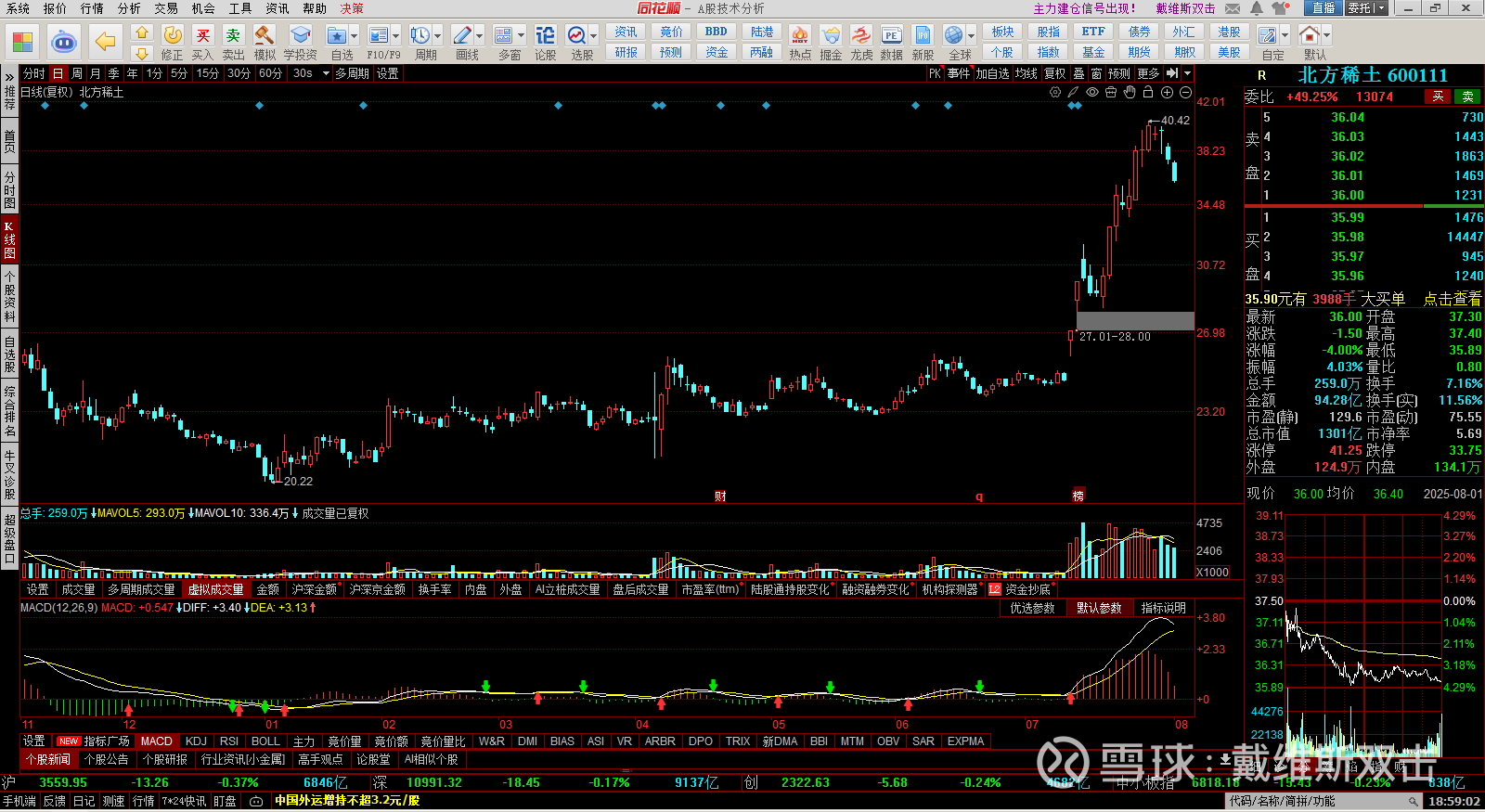Click the red 买 button beside 委比
Viewport: 1485px width, 812px height.
pos(1438,97)
